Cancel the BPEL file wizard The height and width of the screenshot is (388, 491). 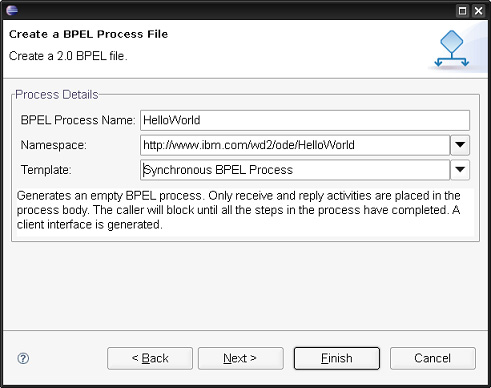tap(433, 358)
